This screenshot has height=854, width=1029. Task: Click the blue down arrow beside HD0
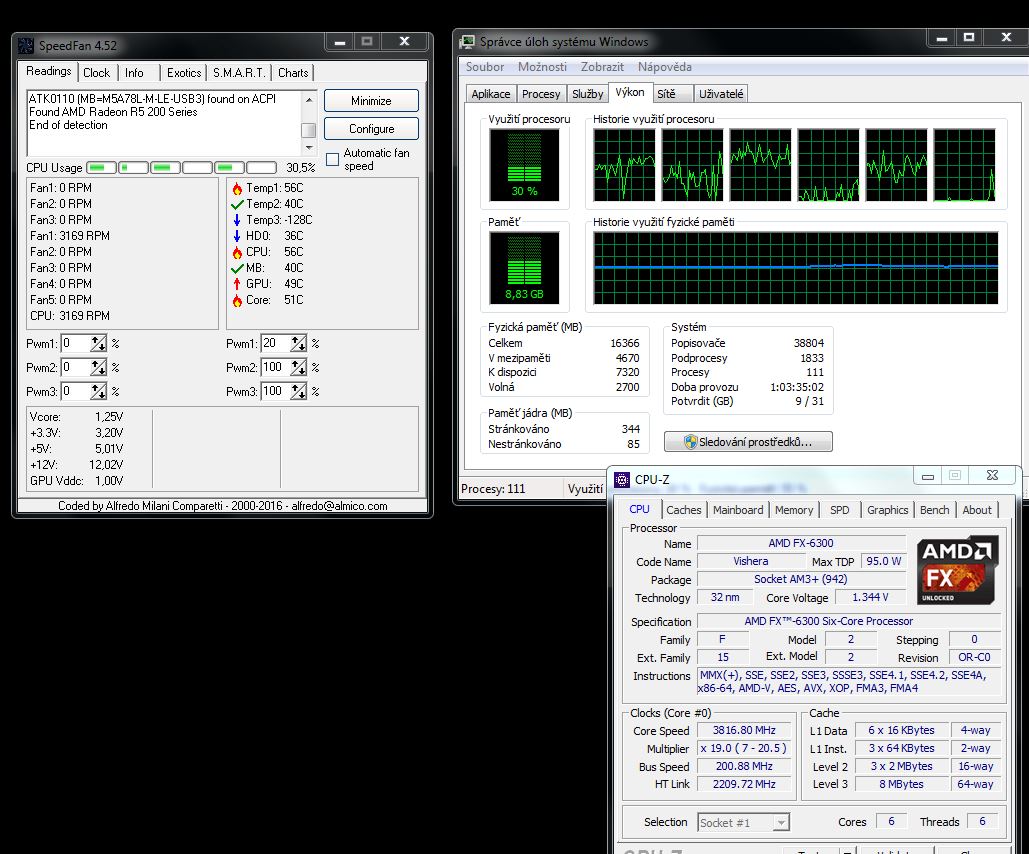tap(237, 236)
